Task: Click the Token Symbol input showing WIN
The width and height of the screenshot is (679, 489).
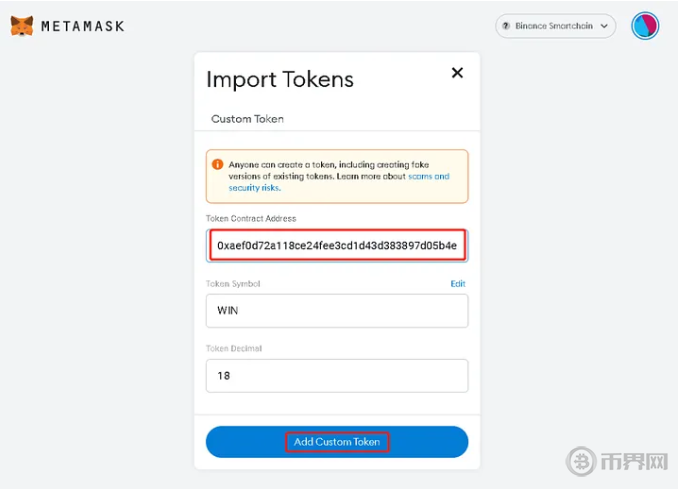Action: (x=336, y=310)
